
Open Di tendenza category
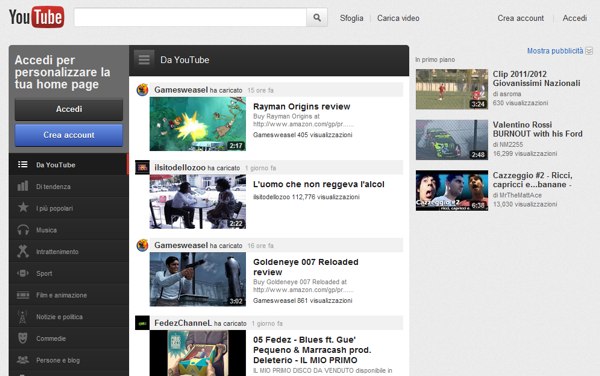pos(69,186)
